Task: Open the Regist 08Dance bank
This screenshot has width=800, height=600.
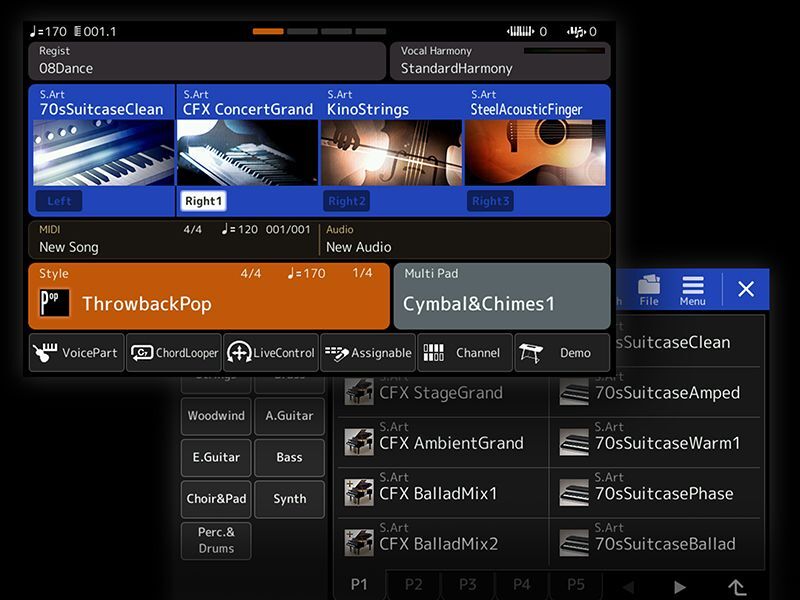Action: tap(207, 61)
